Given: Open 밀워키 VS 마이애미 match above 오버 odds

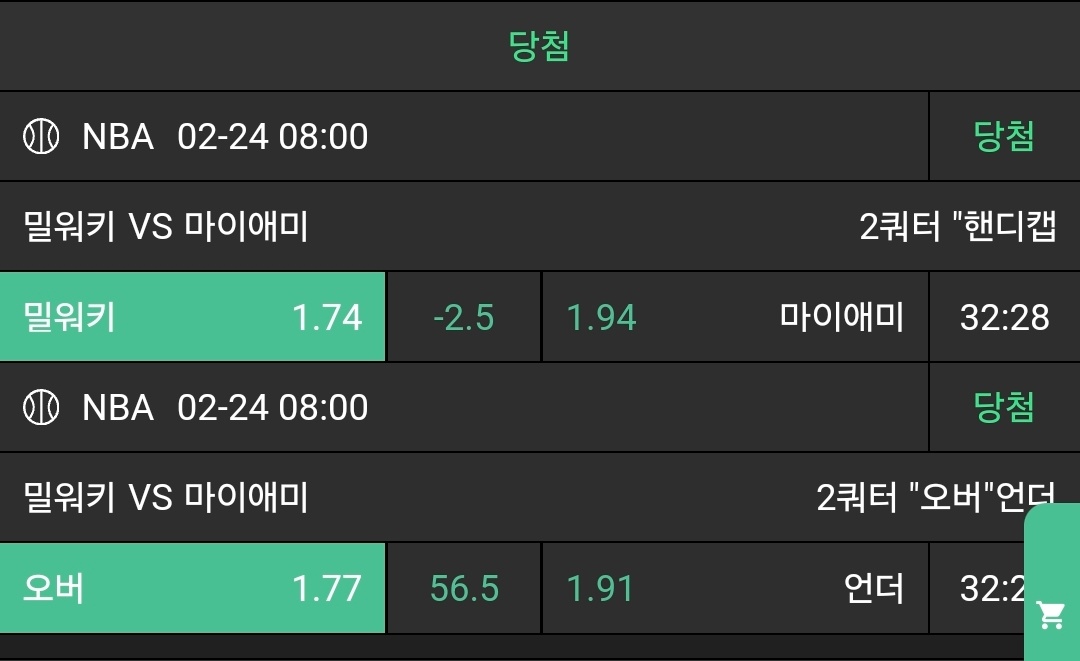Looking at the screenshot, I should coord(166,497).
